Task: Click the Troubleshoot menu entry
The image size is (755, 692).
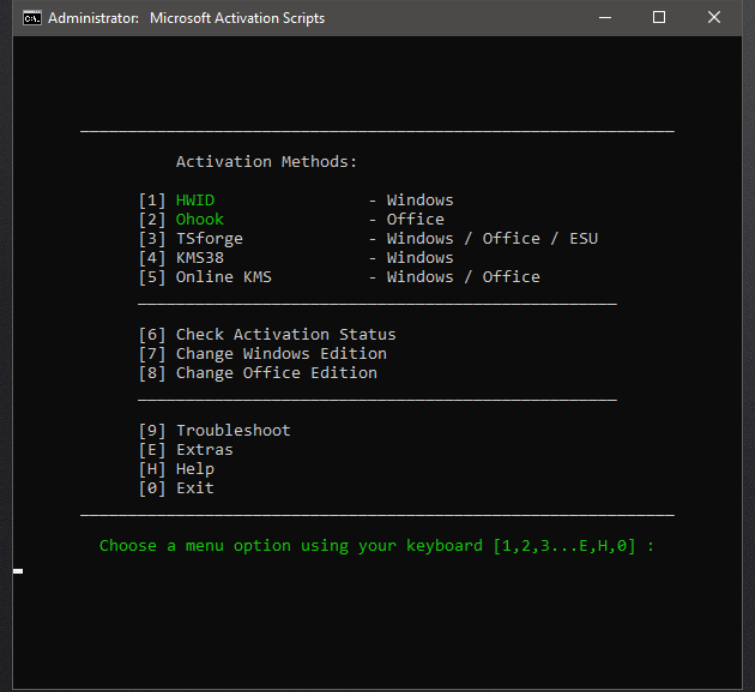Action: [233, 430]
